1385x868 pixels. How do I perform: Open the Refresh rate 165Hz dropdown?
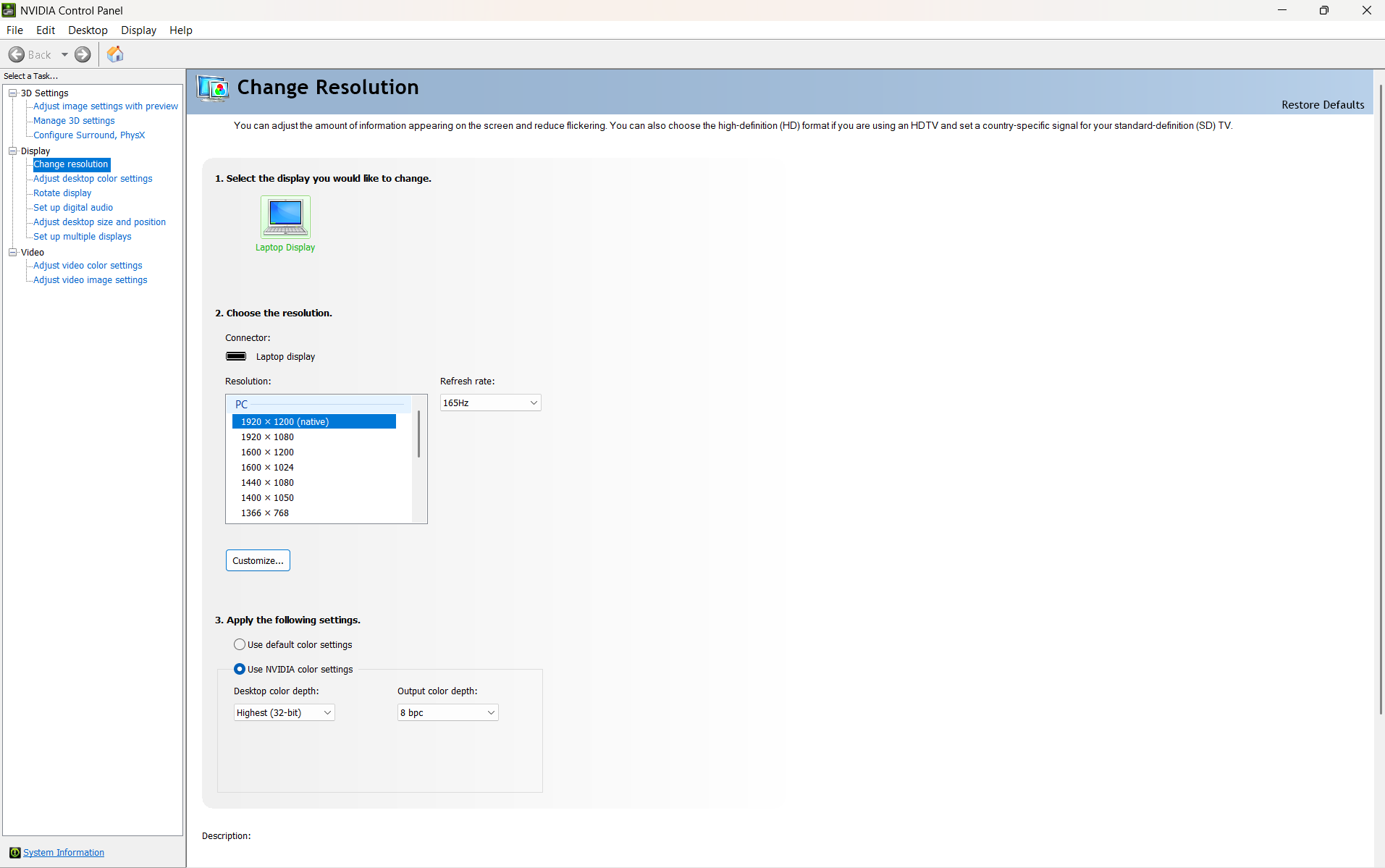(x=490, y=403)
